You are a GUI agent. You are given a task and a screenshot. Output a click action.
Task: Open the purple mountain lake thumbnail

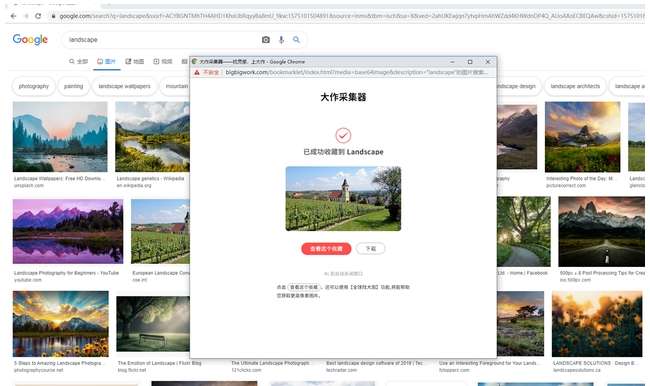68,231
